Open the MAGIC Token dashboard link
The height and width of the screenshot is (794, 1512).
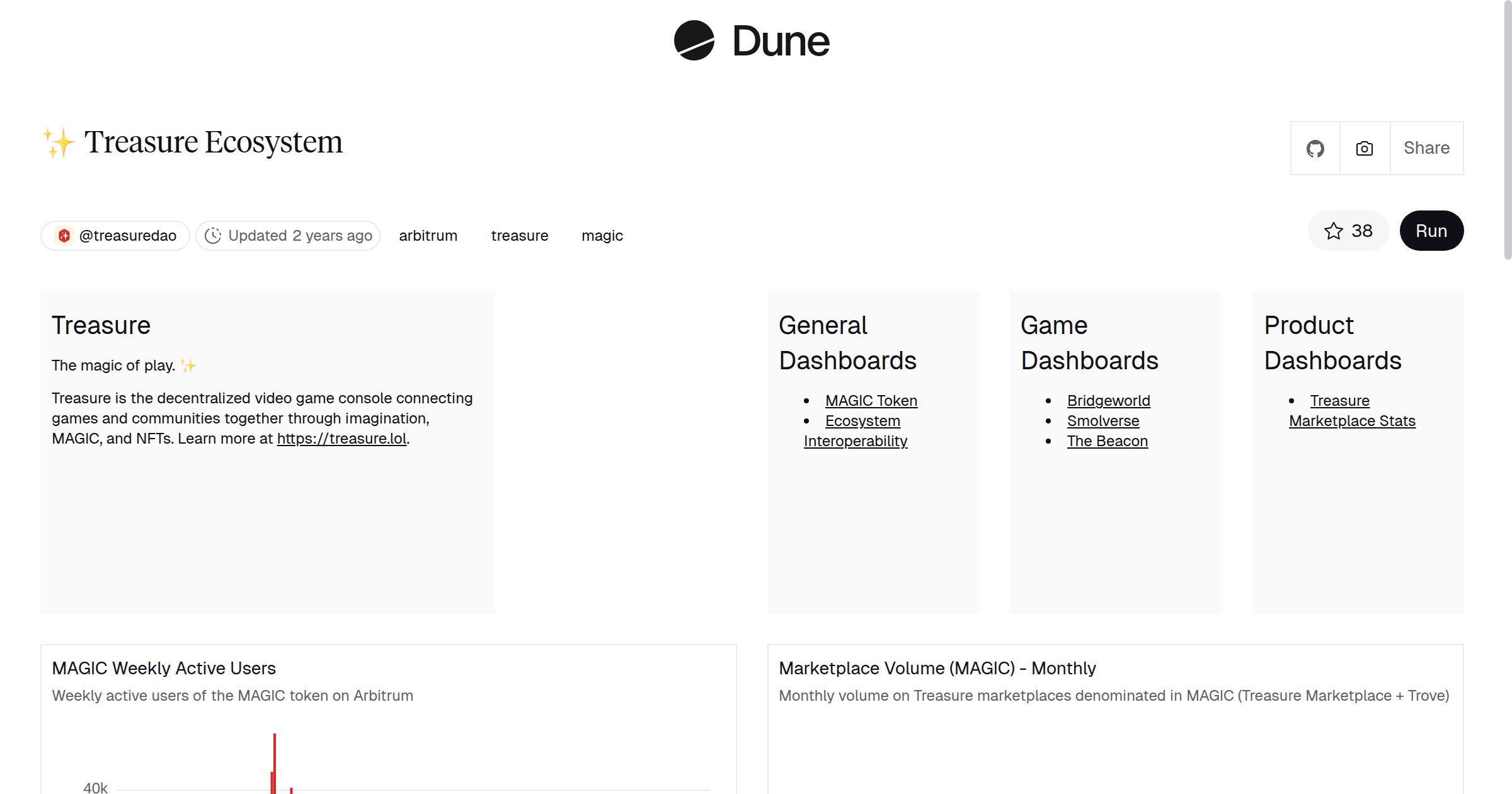click(x=871, y=401)
